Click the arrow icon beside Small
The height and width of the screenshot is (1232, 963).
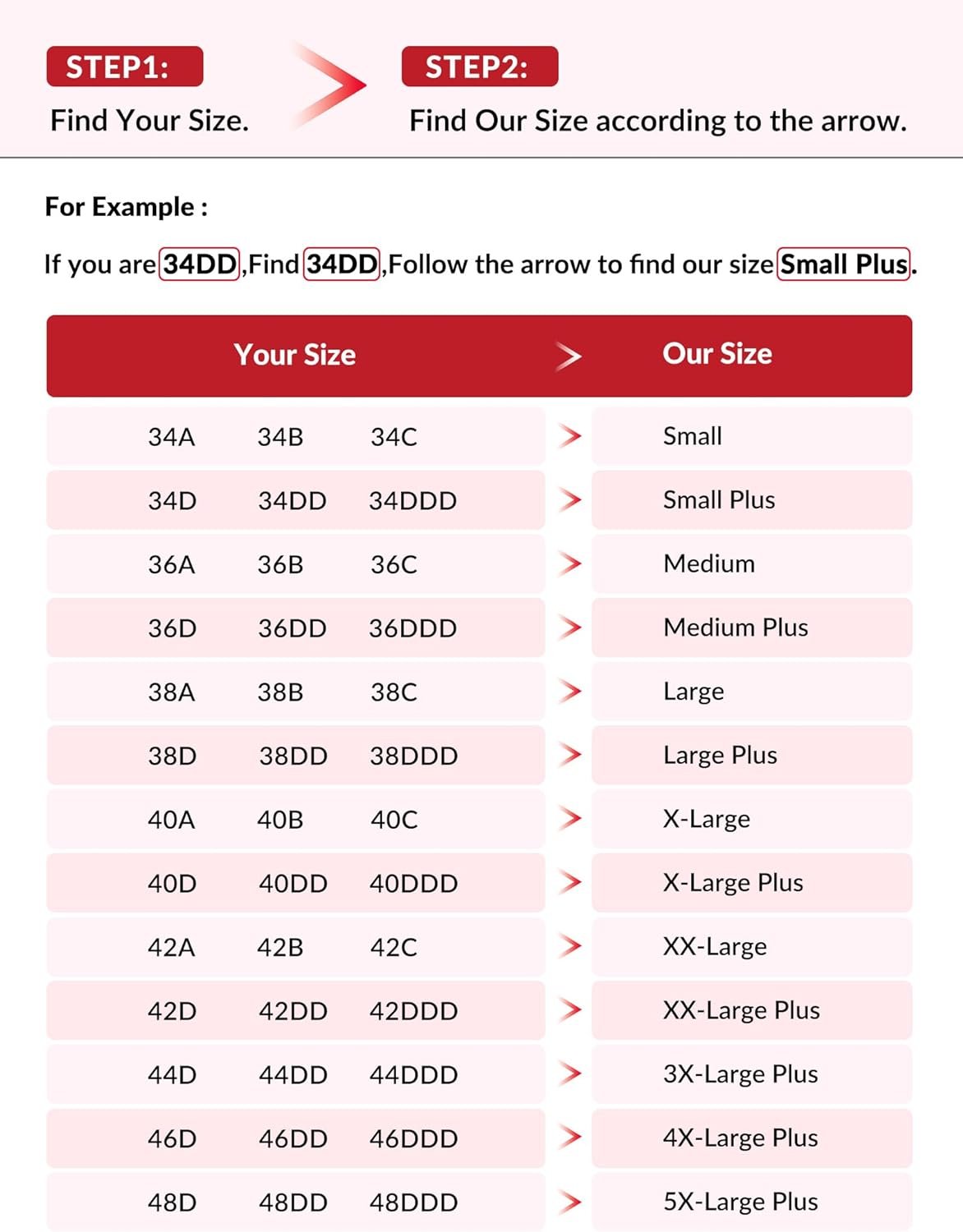(569, 436)
